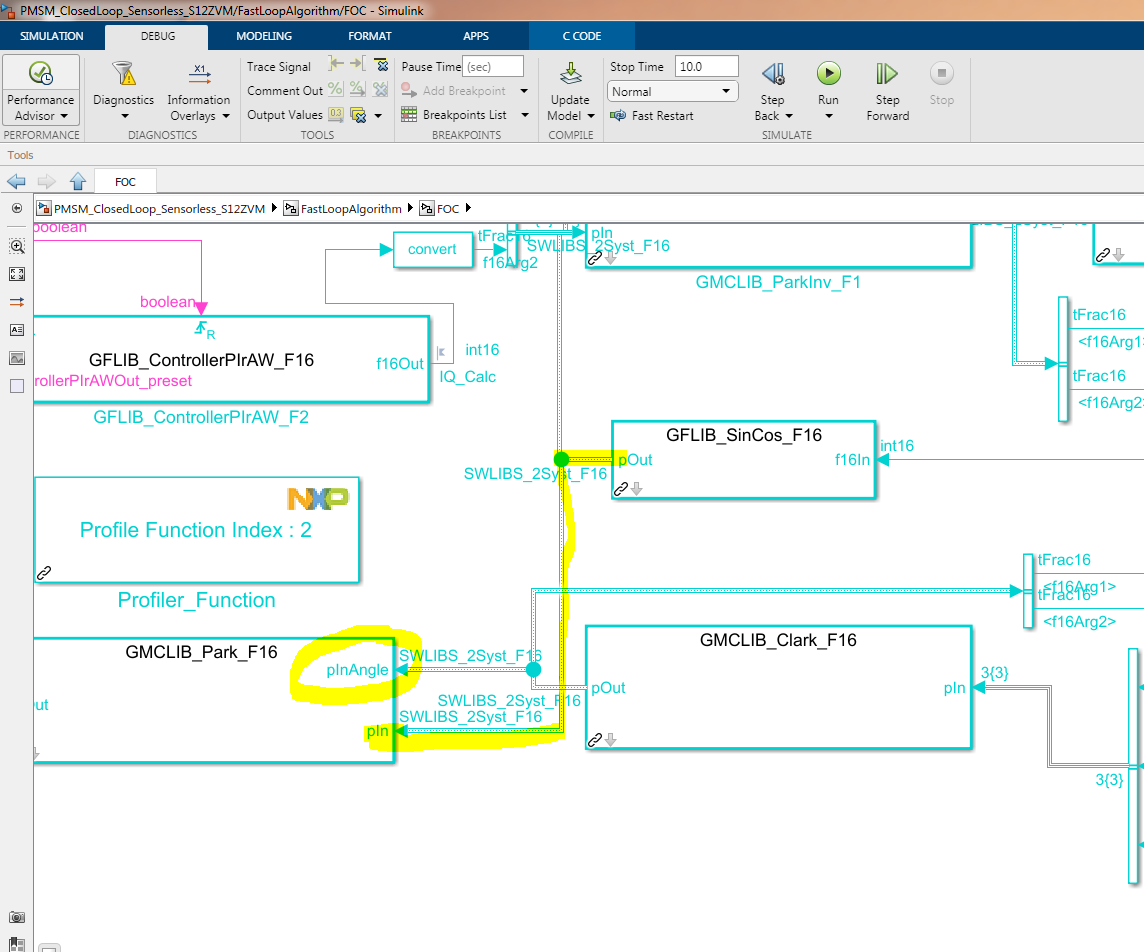1144x952 pixels.
Task: Enable Fast Restart mode
Action: point(652,115)
